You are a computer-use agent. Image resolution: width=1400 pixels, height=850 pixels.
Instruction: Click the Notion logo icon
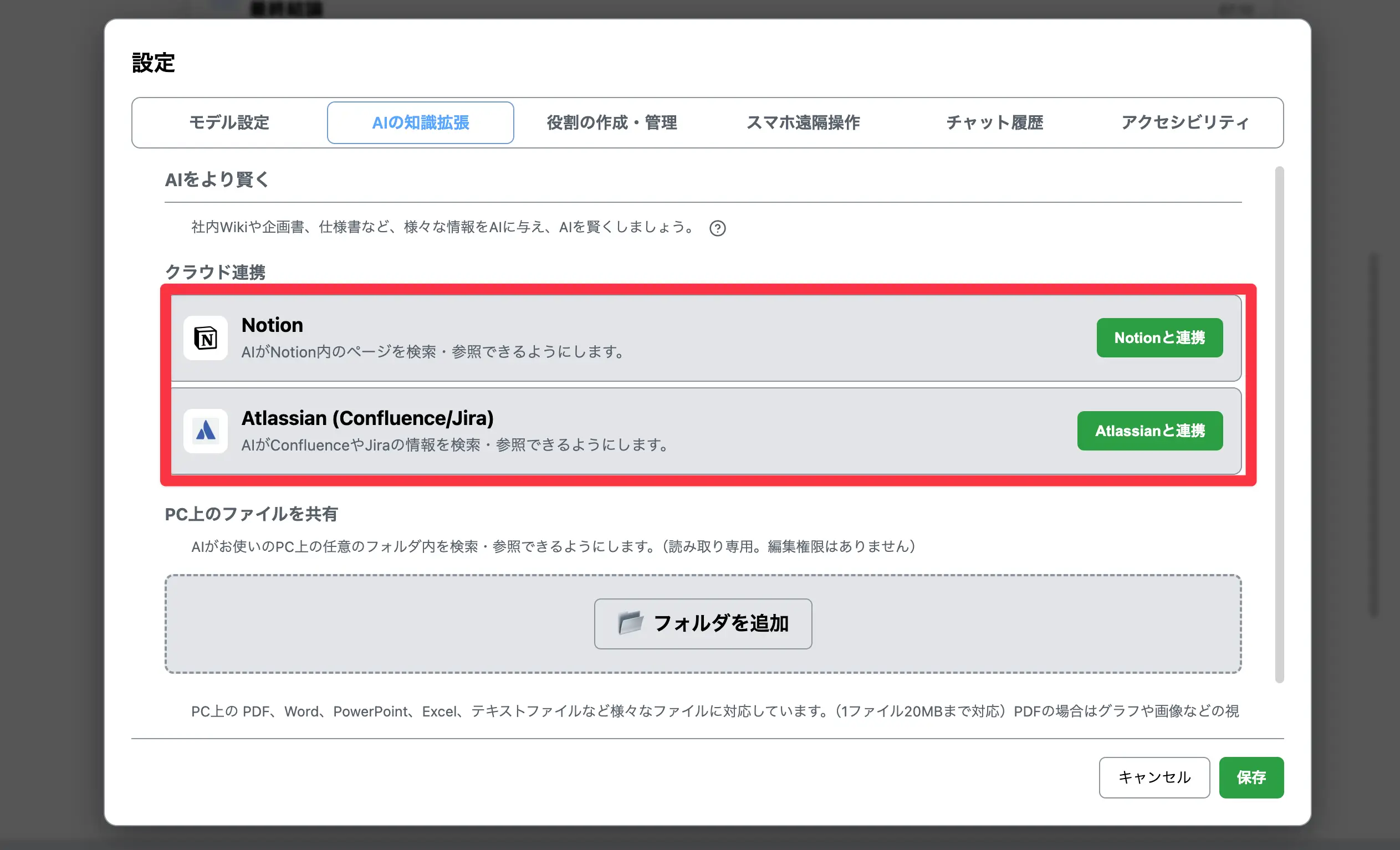click(206, 338)
